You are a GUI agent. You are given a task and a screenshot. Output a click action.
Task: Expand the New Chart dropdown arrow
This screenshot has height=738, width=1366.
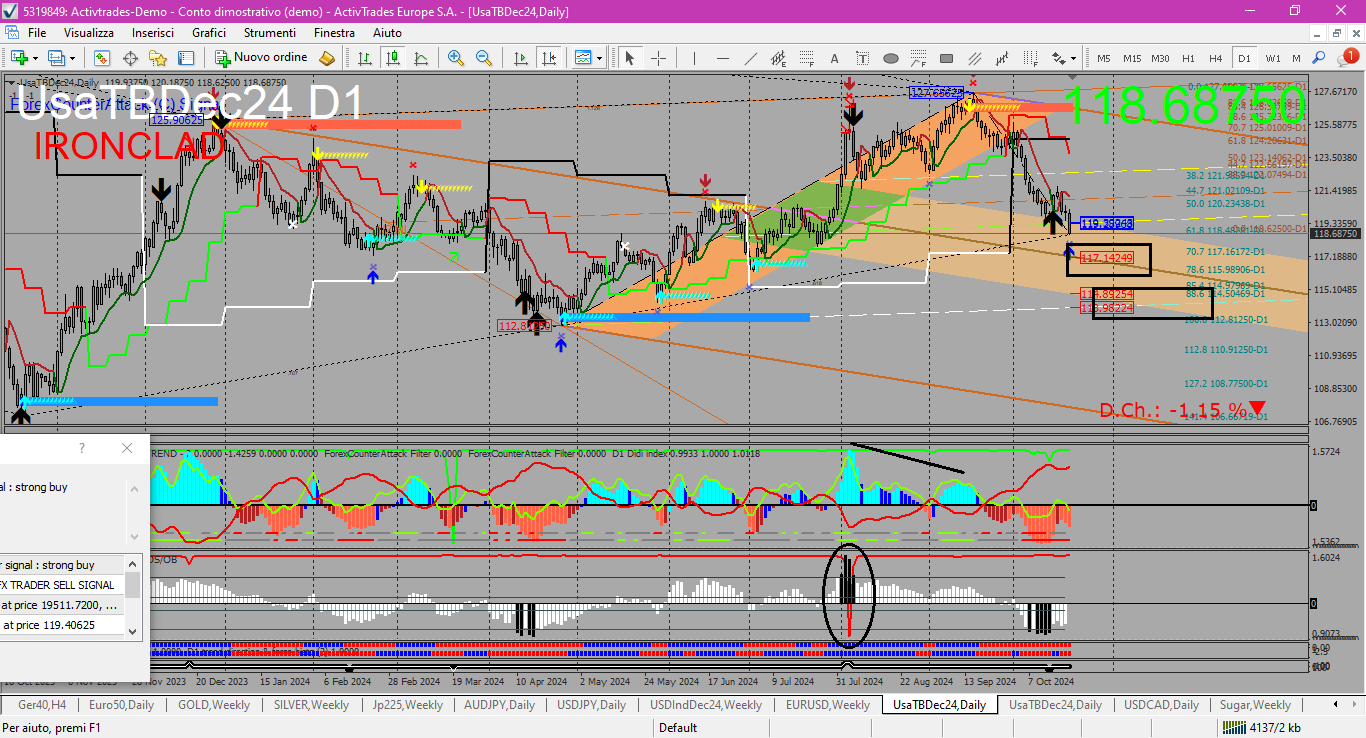35,58
